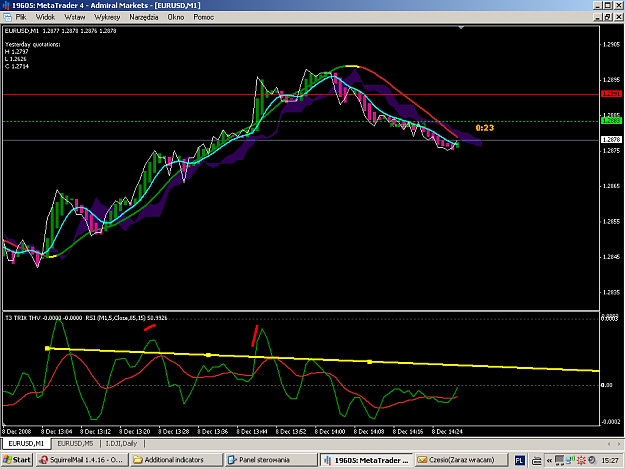
Task: Click the gray monitor tray icon
Action: click(559, 460)
